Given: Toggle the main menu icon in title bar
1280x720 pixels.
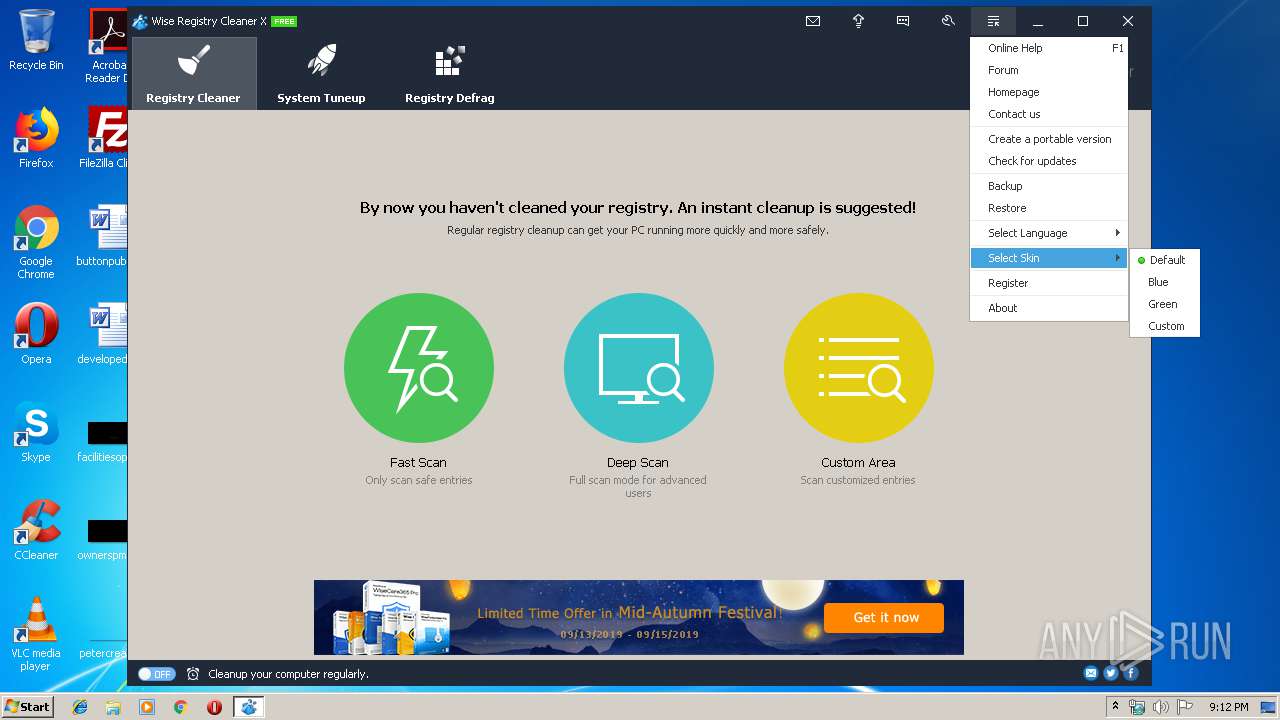Looking at the screenshot, I should (993, 21).
